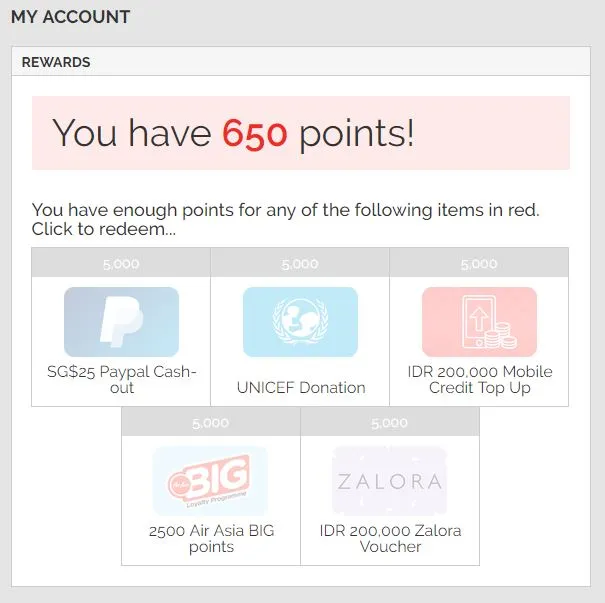This screenshot has height=603, width=605.
Task: Select IDR 200,000 Mobile Credit Top Up text
Action: [479, 379]
